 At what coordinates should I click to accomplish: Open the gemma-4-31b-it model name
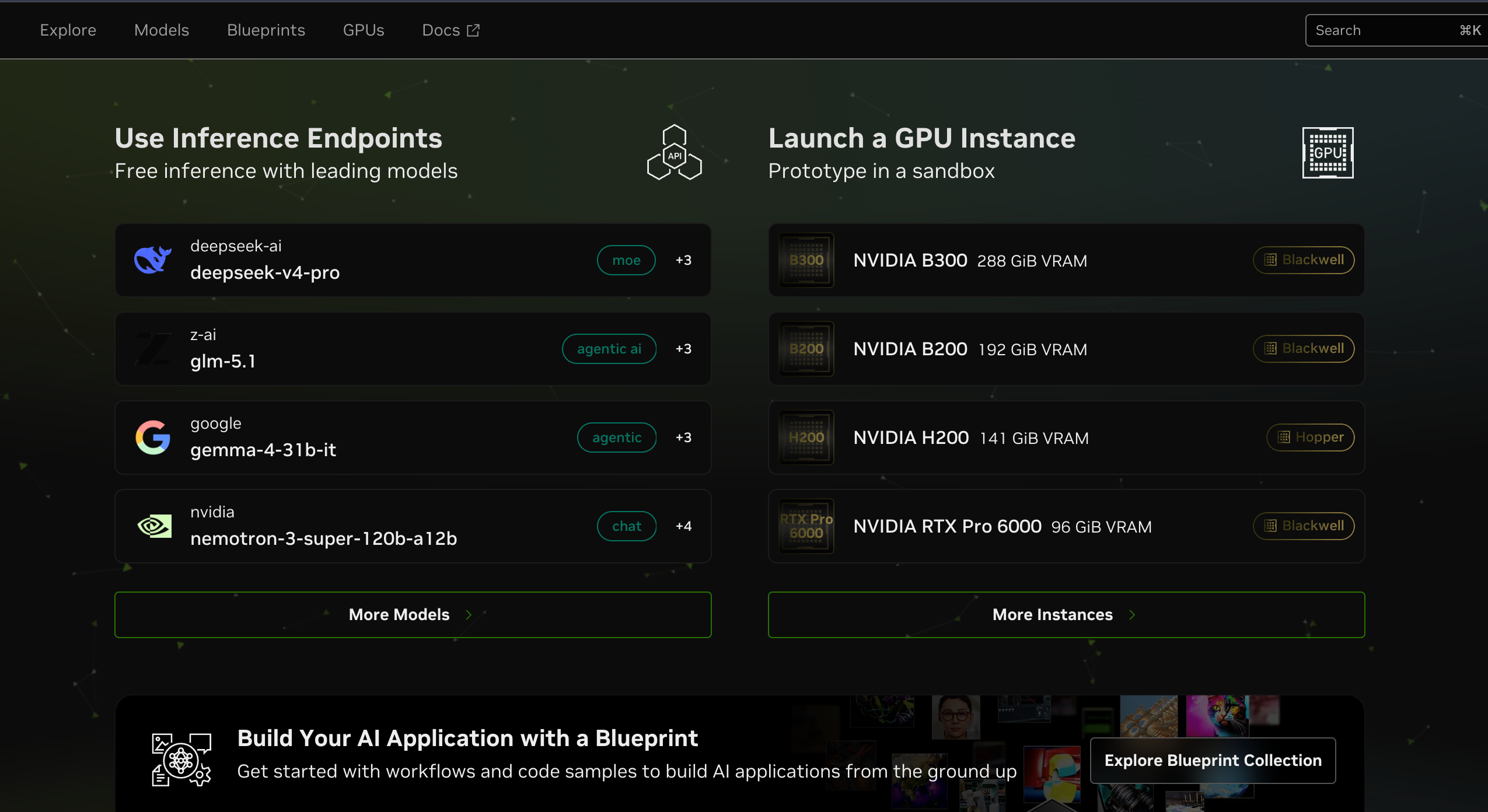click(263, 450)
